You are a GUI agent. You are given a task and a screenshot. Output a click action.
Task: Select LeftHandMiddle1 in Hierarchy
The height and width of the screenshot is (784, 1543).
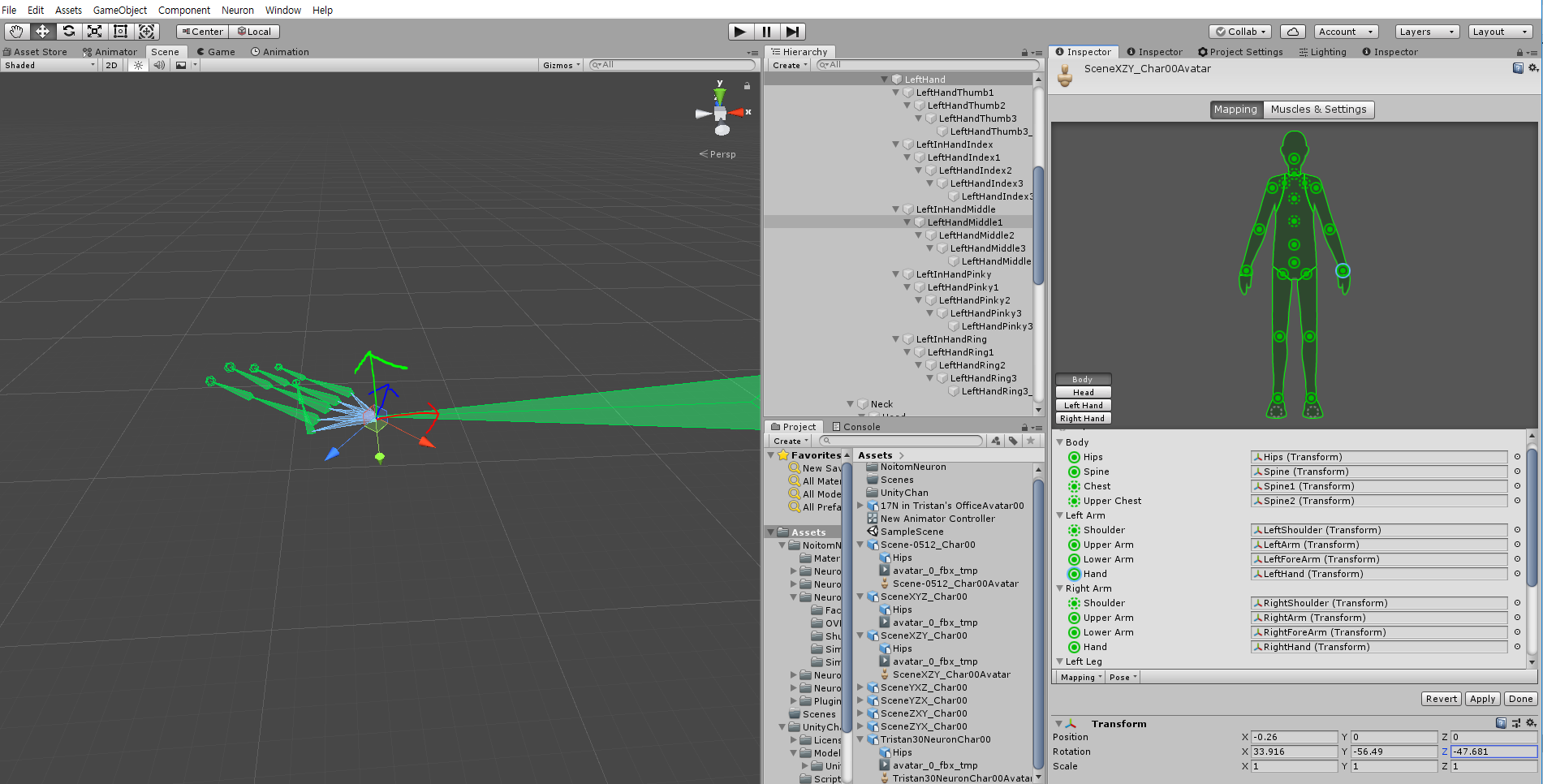964,222
